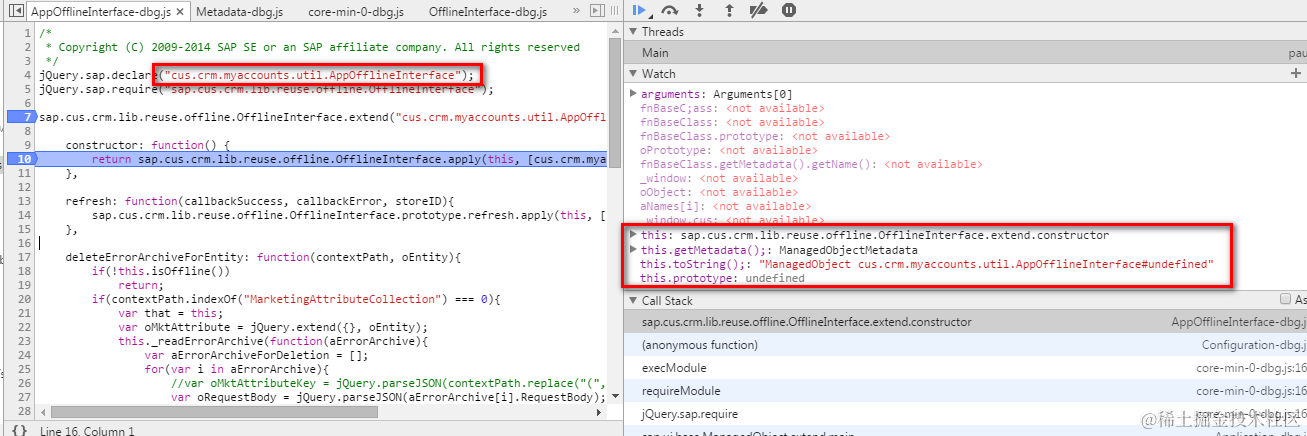Add a new watch expression
Viewport: 1307px width, 436px height.
pos(1296,74)
